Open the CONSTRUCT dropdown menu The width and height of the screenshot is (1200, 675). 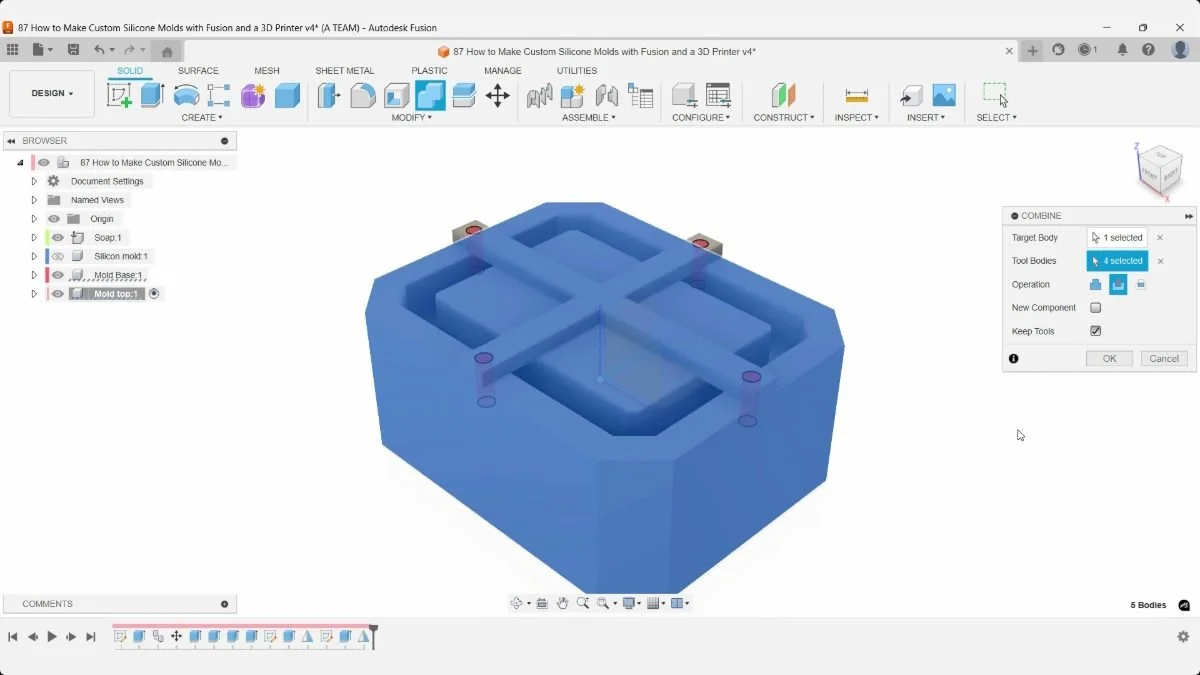coord(784,118)
